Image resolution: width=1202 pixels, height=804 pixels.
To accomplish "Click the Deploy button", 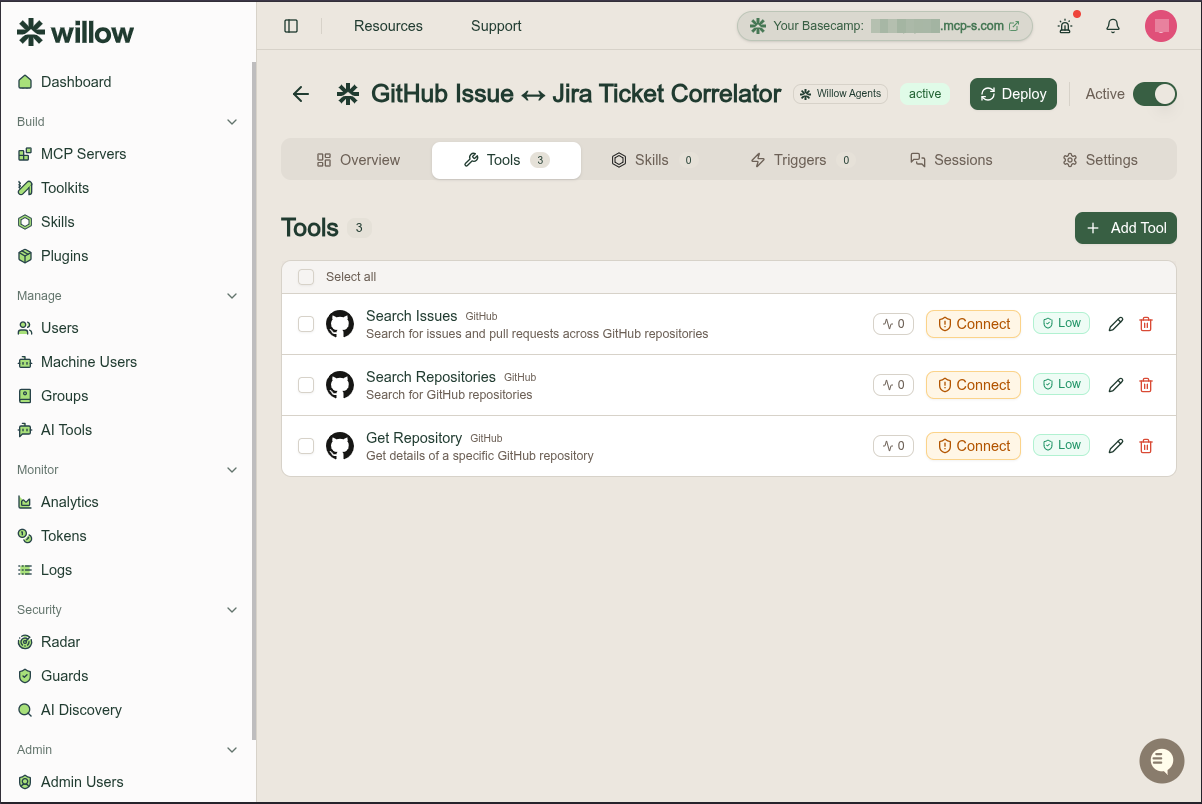I will (x=1013, y=94).
